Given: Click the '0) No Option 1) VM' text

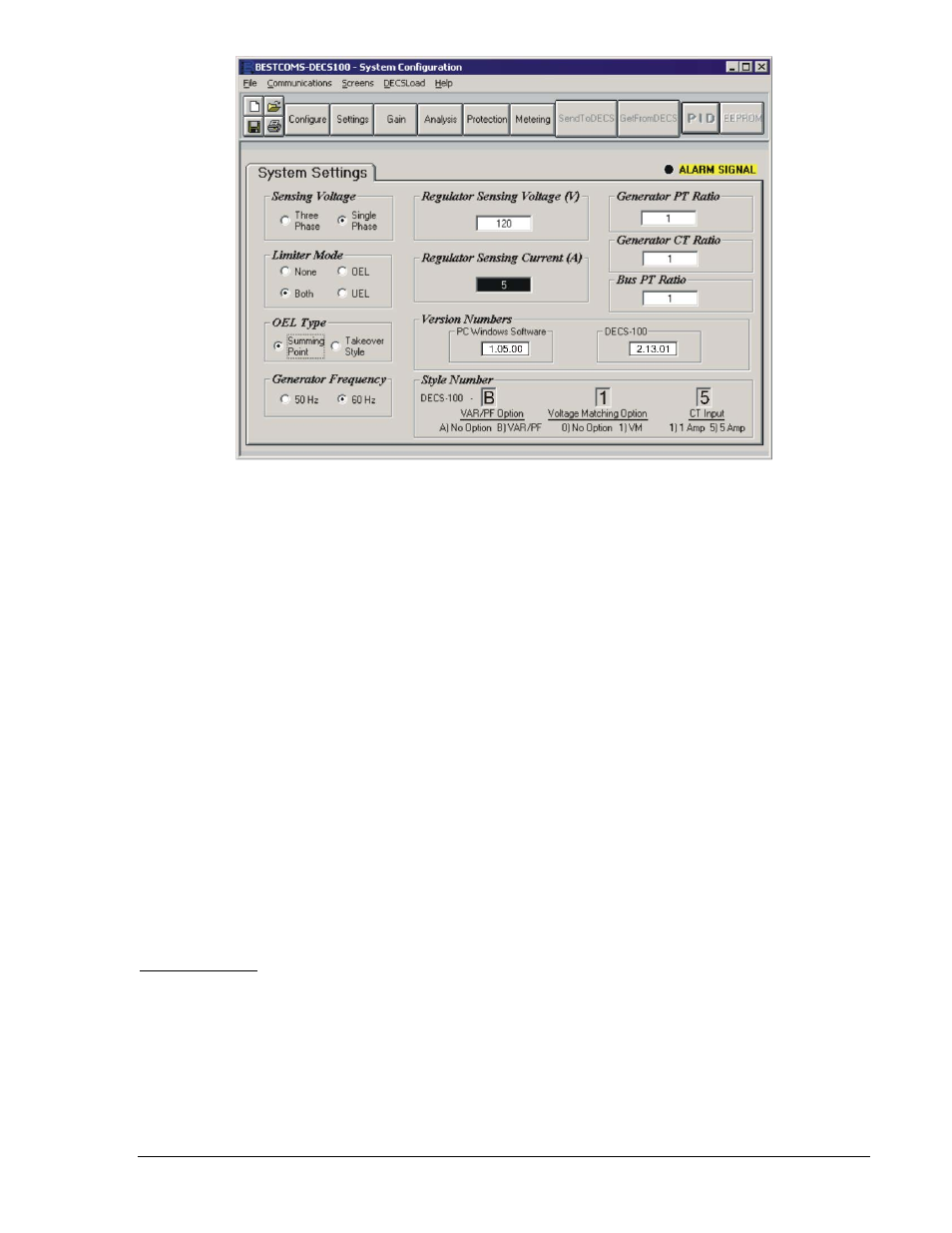Looking at the screenshot, I should click(x=602, y=428).
